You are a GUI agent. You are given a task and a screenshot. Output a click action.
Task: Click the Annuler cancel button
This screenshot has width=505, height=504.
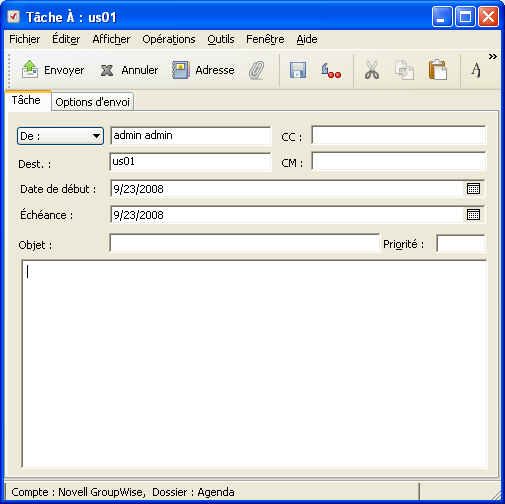coord(129,70)
